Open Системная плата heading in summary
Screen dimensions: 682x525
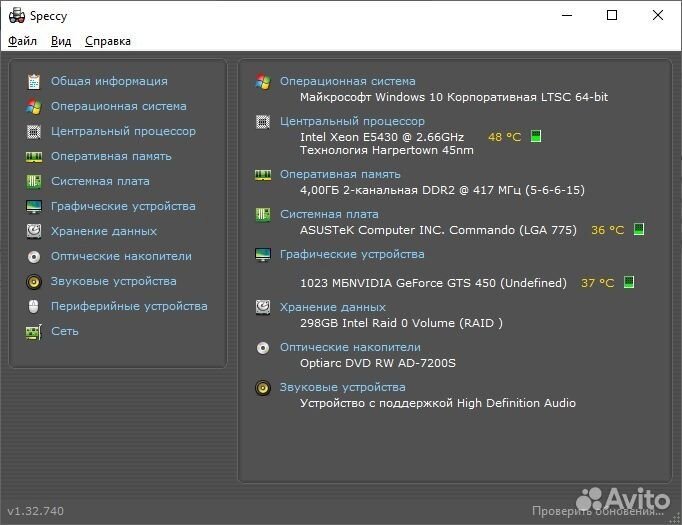[x=329, y=214]
